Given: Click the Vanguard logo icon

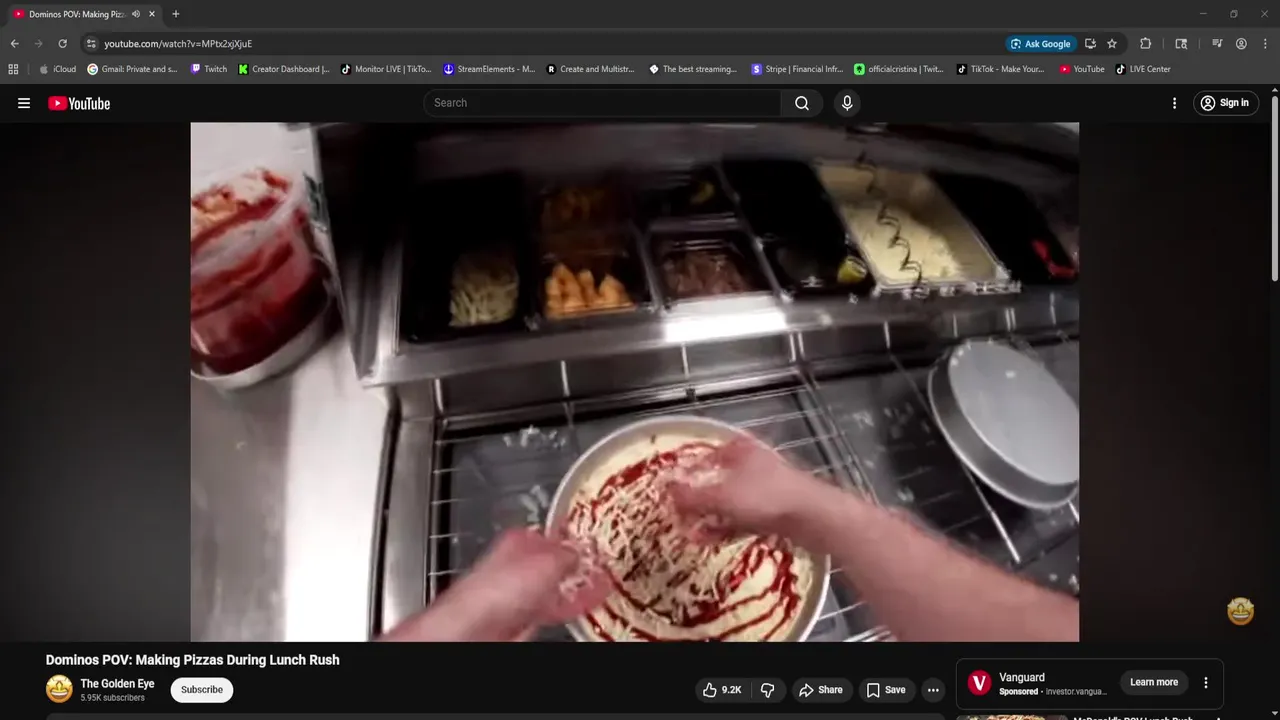Looking at the screenshot, I should 980,683.
